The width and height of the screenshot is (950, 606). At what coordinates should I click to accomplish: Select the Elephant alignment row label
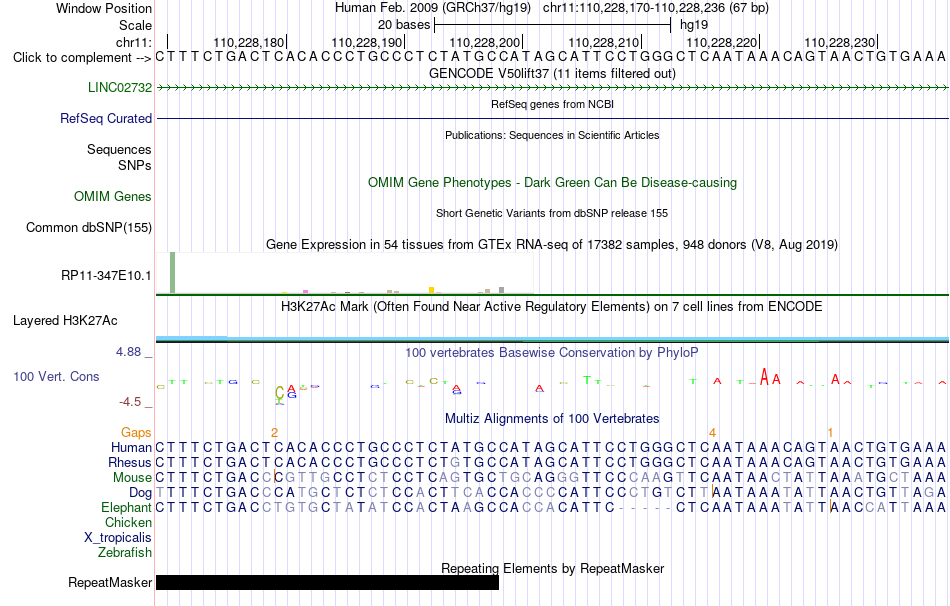pos(127,507)
